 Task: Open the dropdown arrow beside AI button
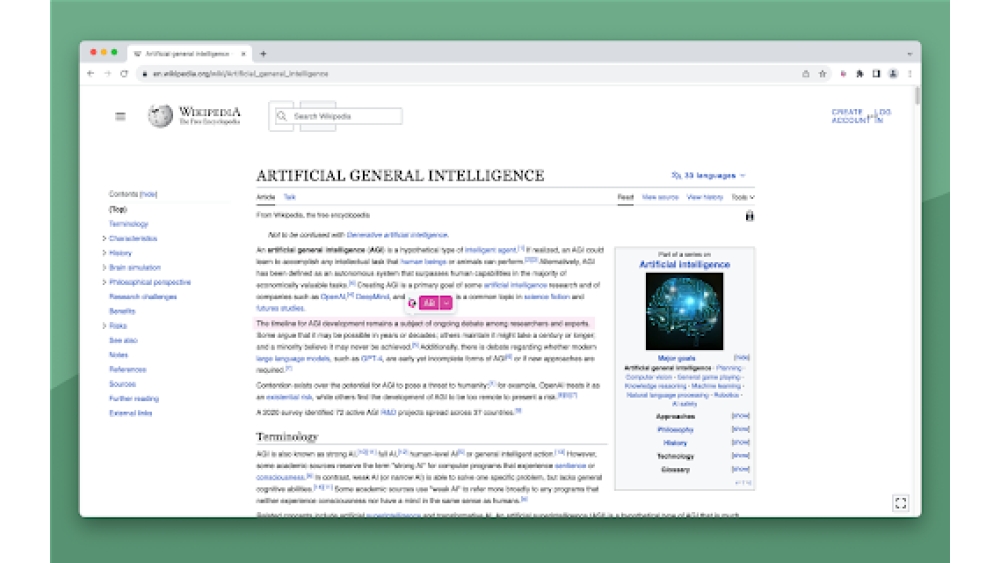pyautogui.click(x=446, y=303)
